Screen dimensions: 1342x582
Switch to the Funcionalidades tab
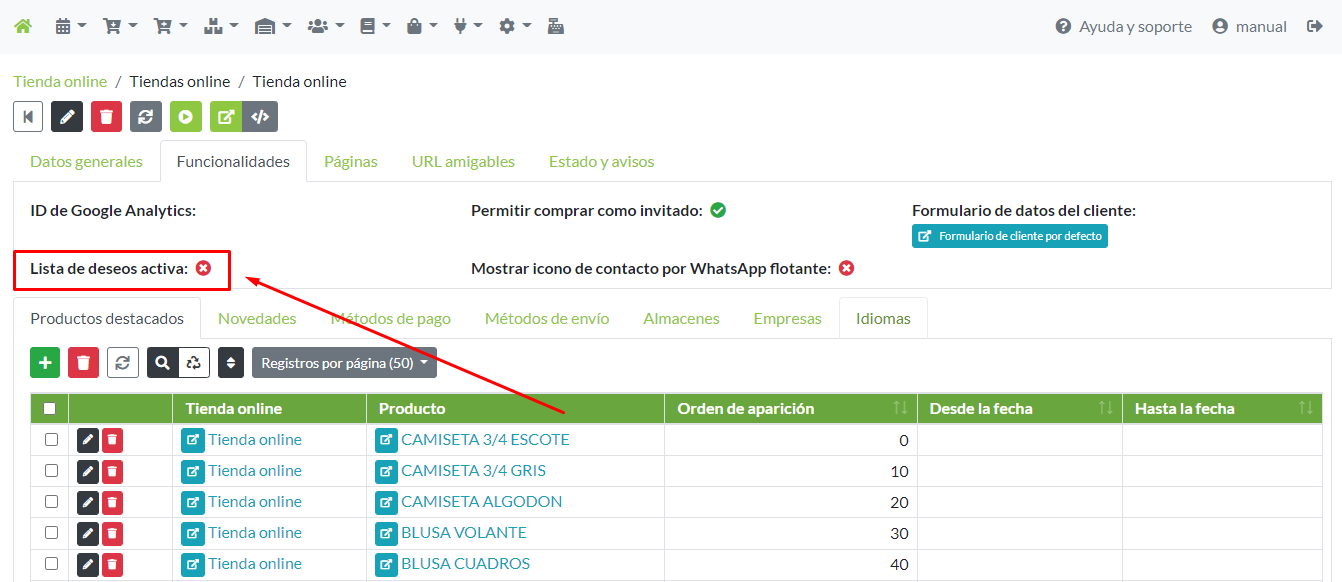pos(233,160)
